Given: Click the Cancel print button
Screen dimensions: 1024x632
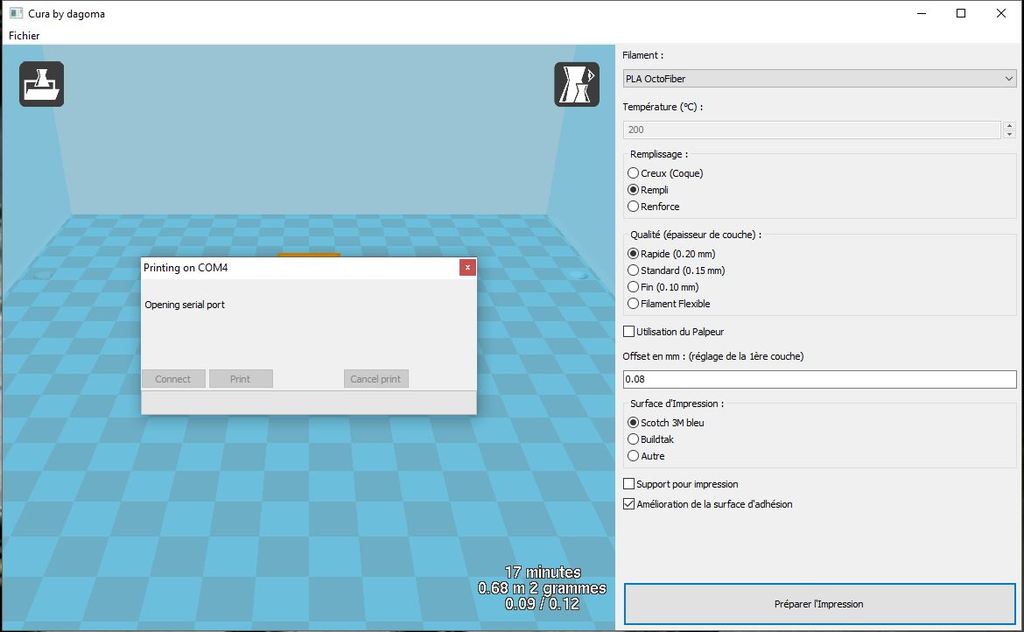Looking at the screenshot, I should coord(376,379).
